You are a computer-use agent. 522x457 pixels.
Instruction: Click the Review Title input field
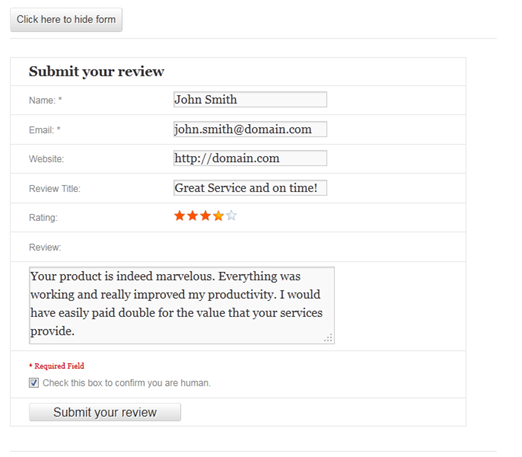click(250, 188)
